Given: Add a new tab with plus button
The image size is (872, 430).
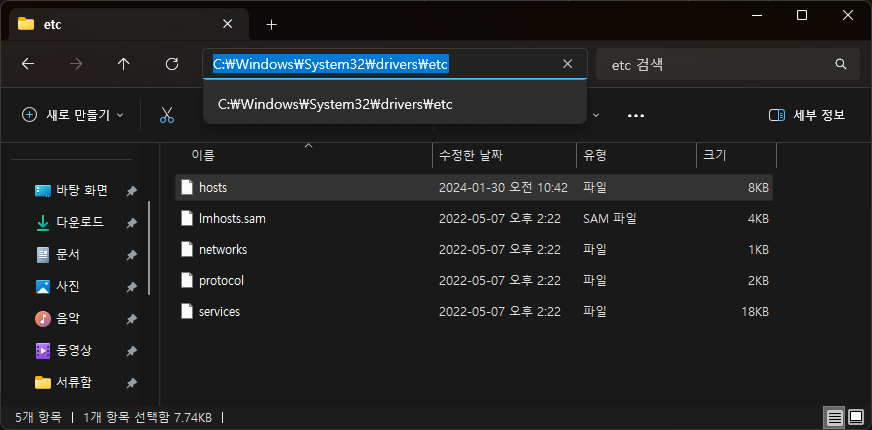Looking at the screenshot, I should click(271, 24).
